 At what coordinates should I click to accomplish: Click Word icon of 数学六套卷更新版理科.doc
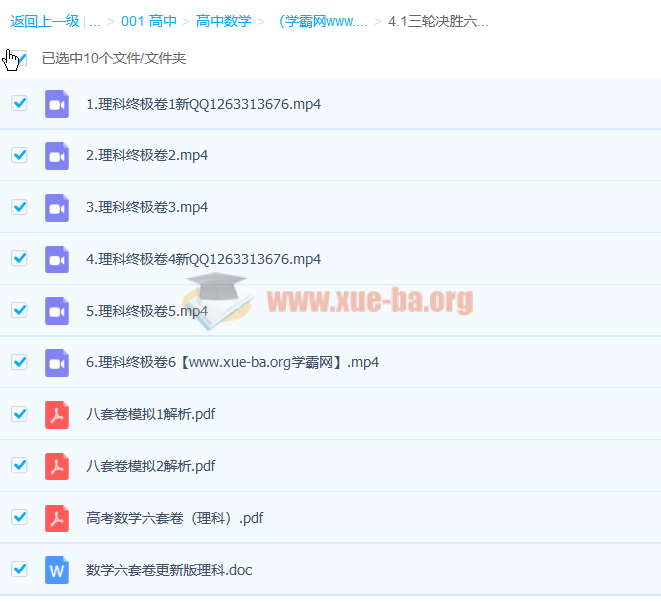click(x=57, y=570)
